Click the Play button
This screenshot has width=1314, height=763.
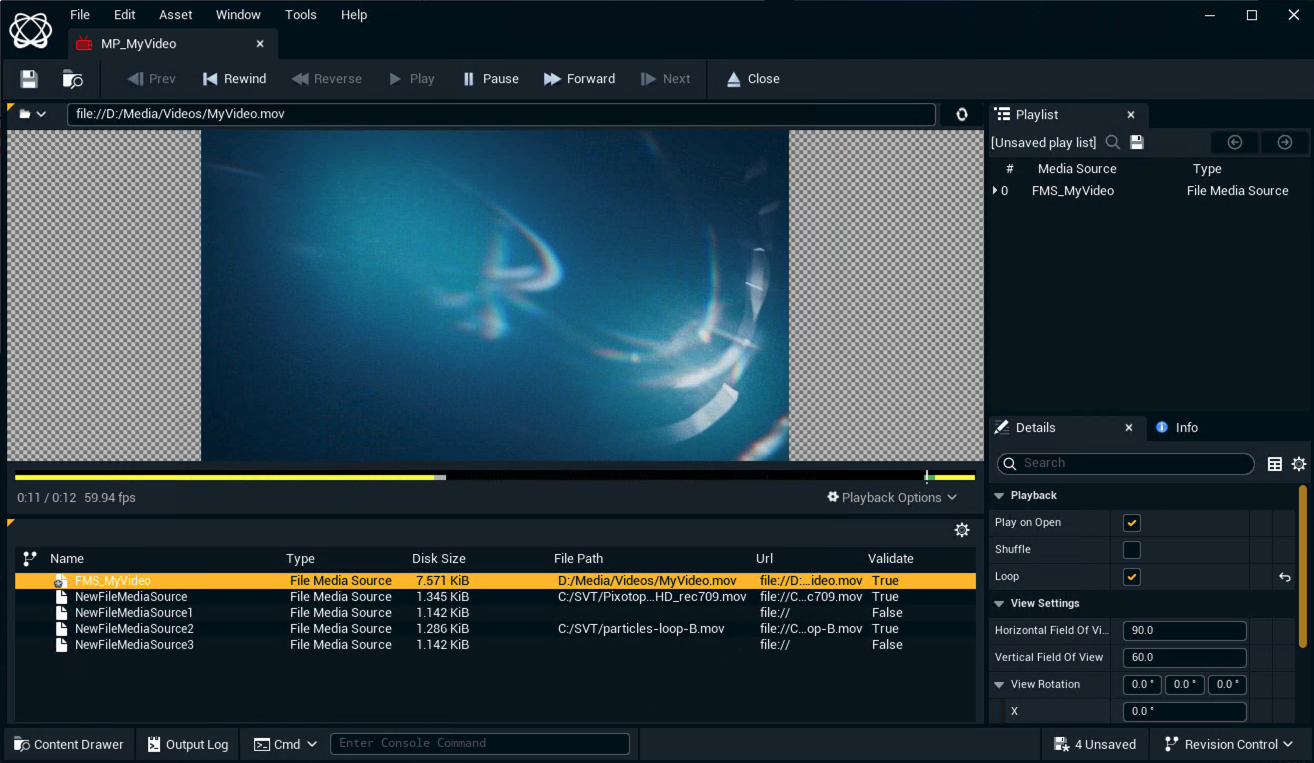click(x=412, y=79)
